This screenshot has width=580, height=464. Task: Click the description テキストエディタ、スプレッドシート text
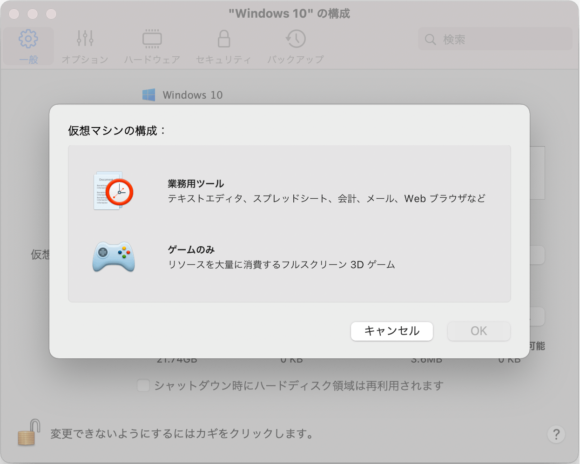coord(326,199)
